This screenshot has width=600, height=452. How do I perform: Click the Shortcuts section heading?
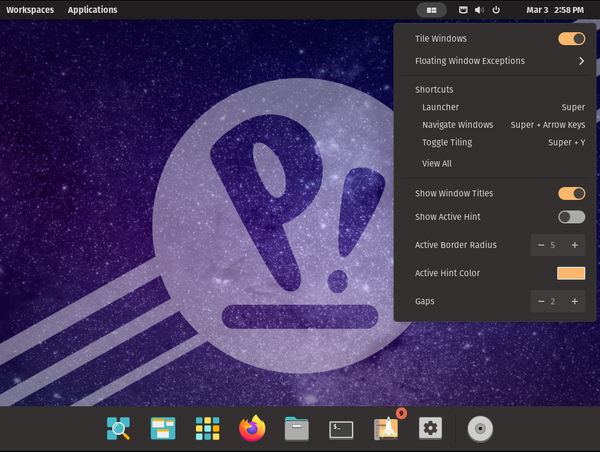click(434, 90)
